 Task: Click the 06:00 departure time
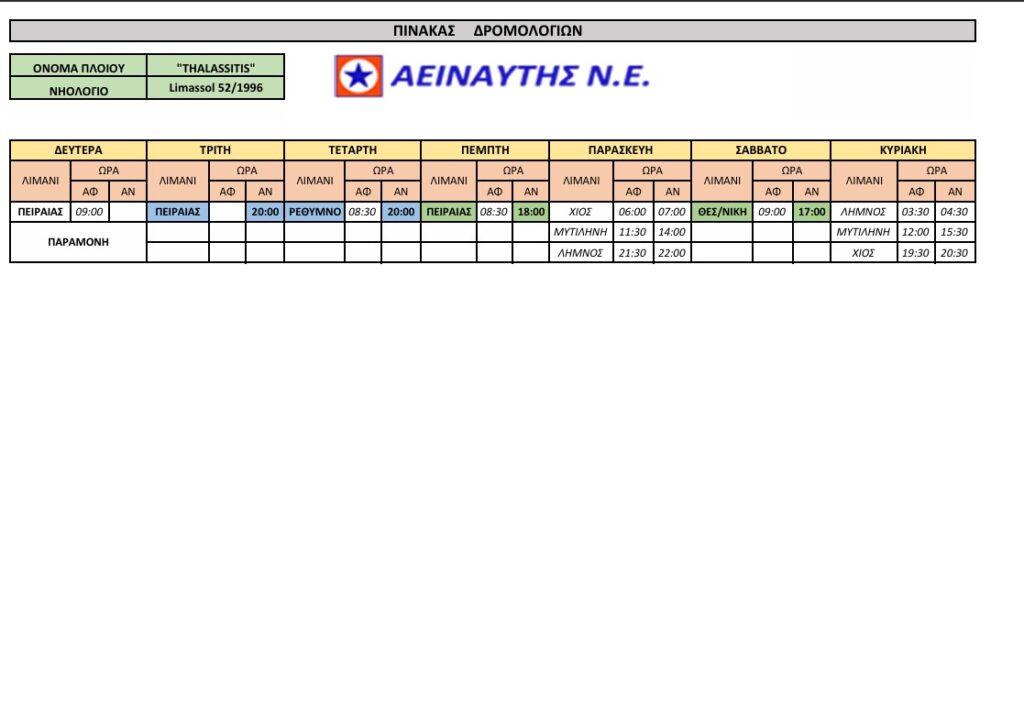[633, 212]
